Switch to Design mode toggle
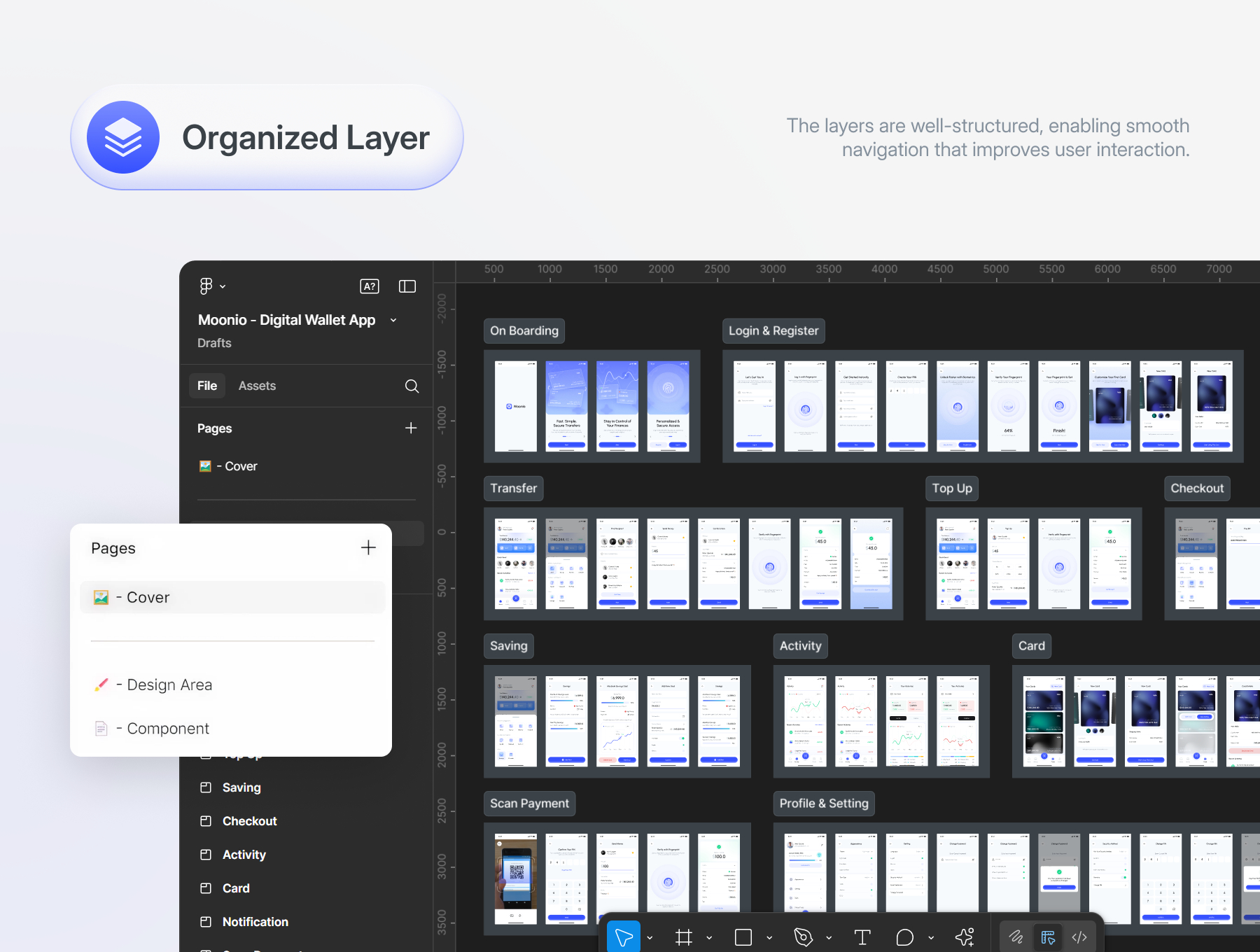This screenshot has height=952, width=1260. (x=1048, y=937)
